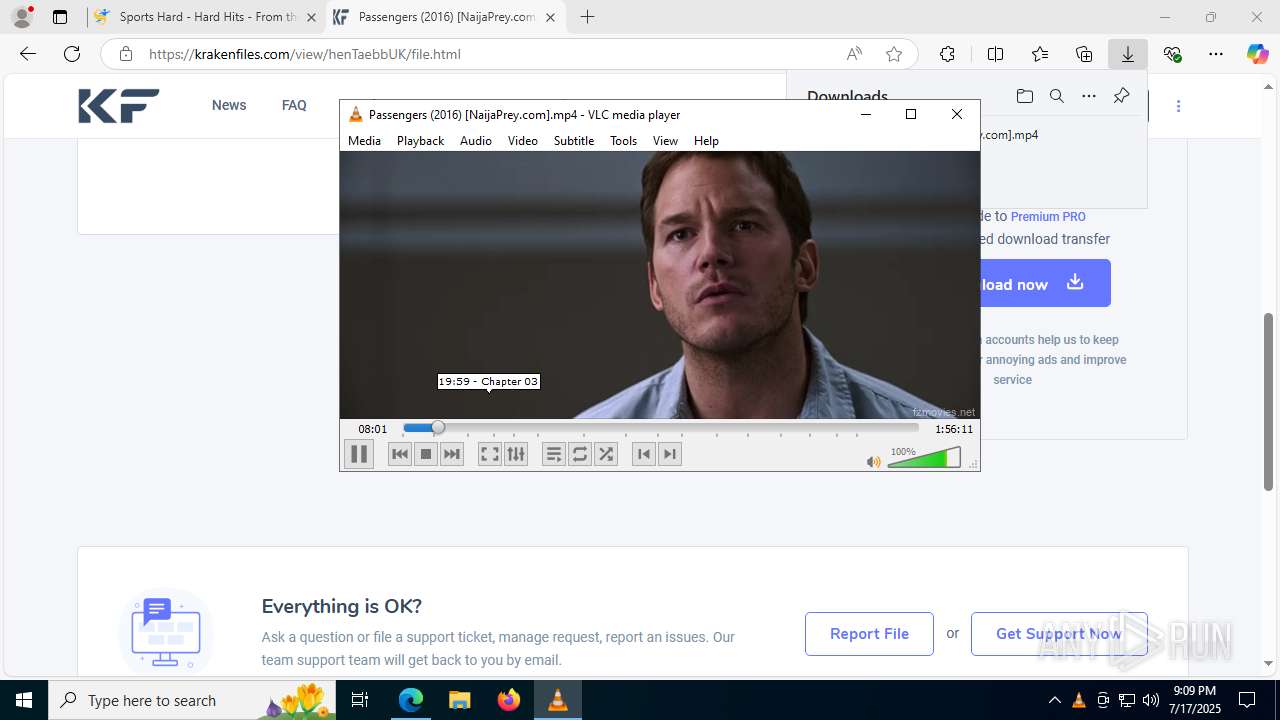This screenshot has height=720, width=1280.
Task: Open the VLC Video menu
Action: (523, 141)
